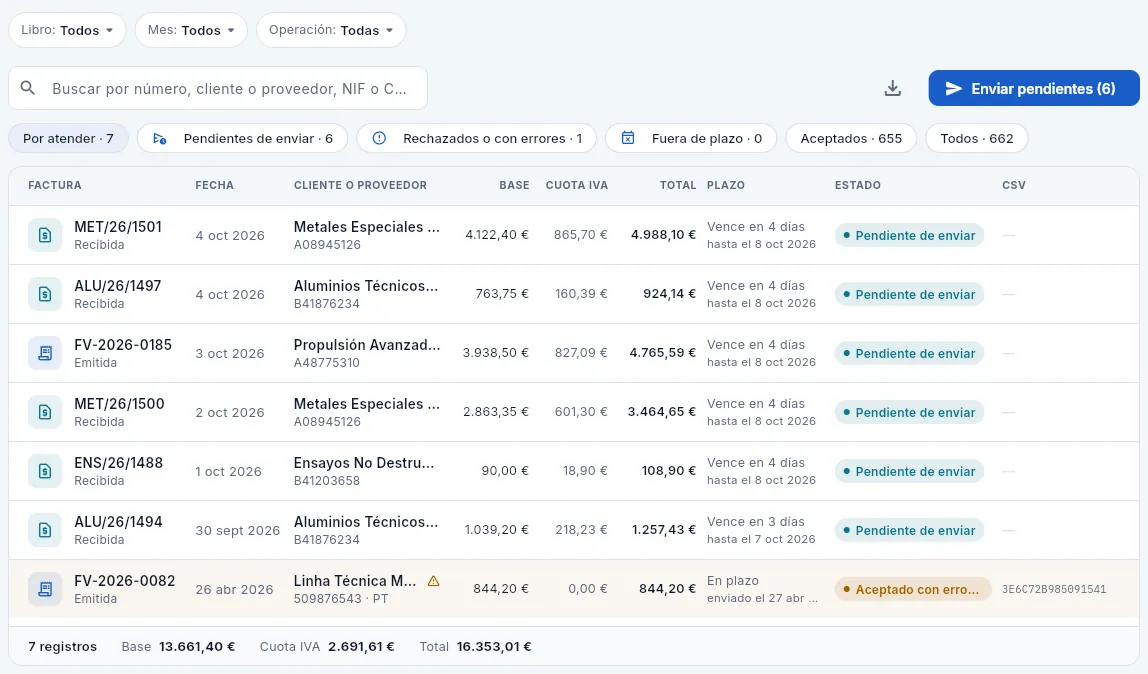Screen dimensions: 1148x674
Task: Click the issued invoice icon for FV-2026-0082
Action: pyautogui.click(x=45, y=589)
